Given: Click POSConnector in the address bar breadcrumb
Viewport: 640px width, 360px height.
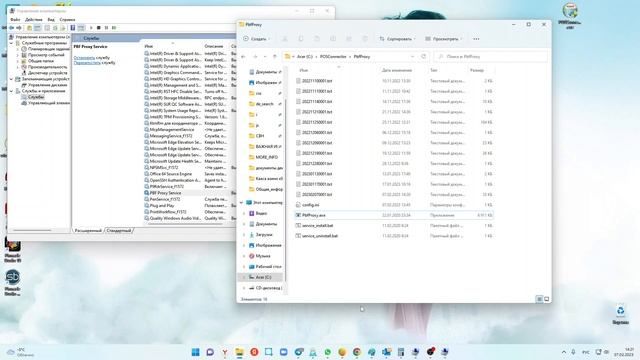Looking at the screenshot, I should point(333,57).
